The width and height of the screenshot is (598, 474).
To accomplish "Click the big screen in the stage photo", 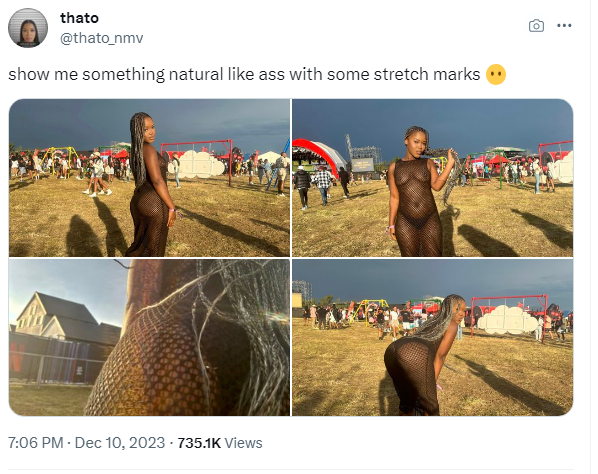I will [x=362, y=165].
